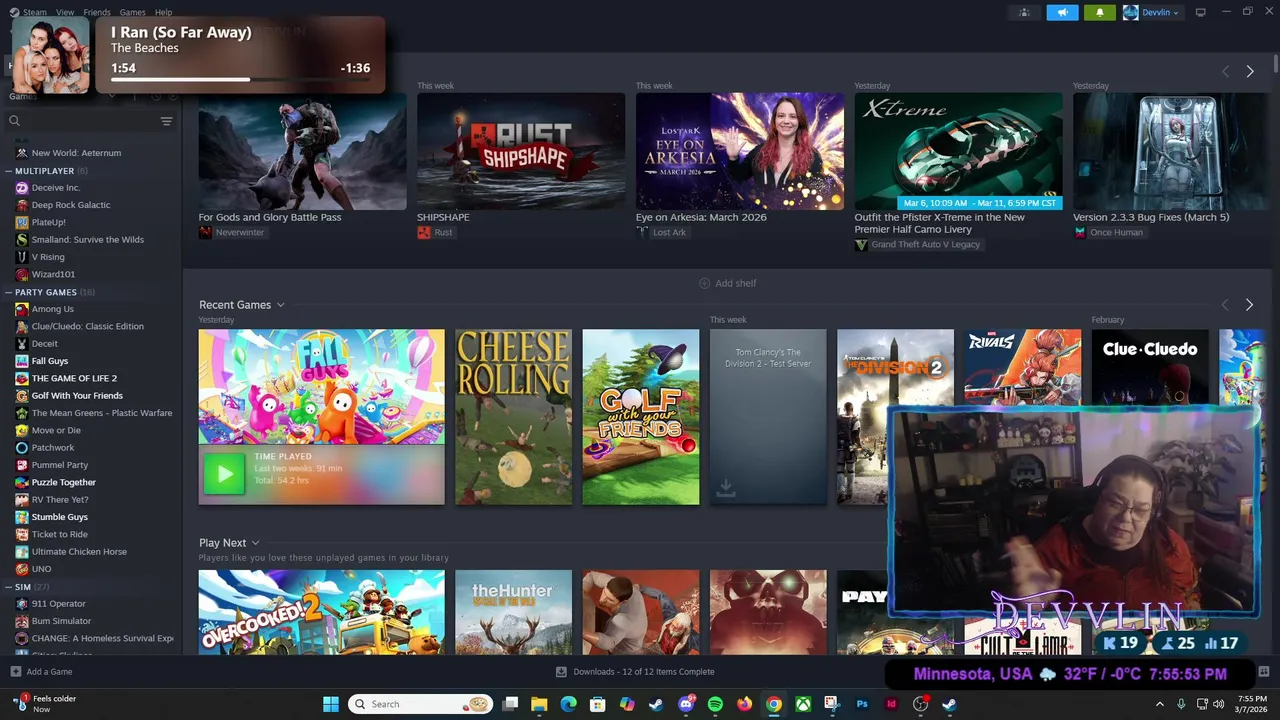Open the Cheese Rolling game cover
The height and width of the screenshot is (720, 1280).
pos(513,417)
